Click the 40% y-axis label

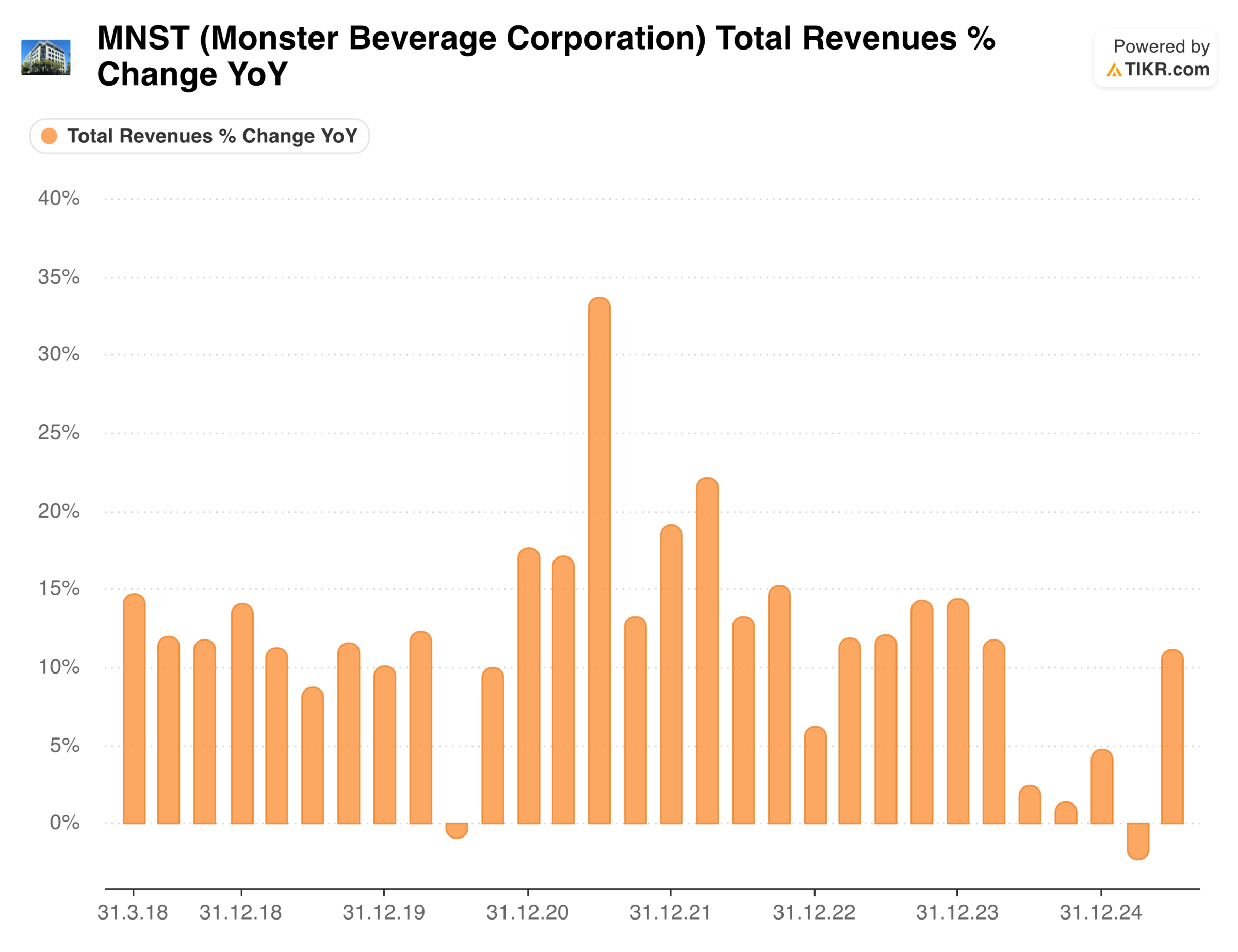(x=58, y=199)
